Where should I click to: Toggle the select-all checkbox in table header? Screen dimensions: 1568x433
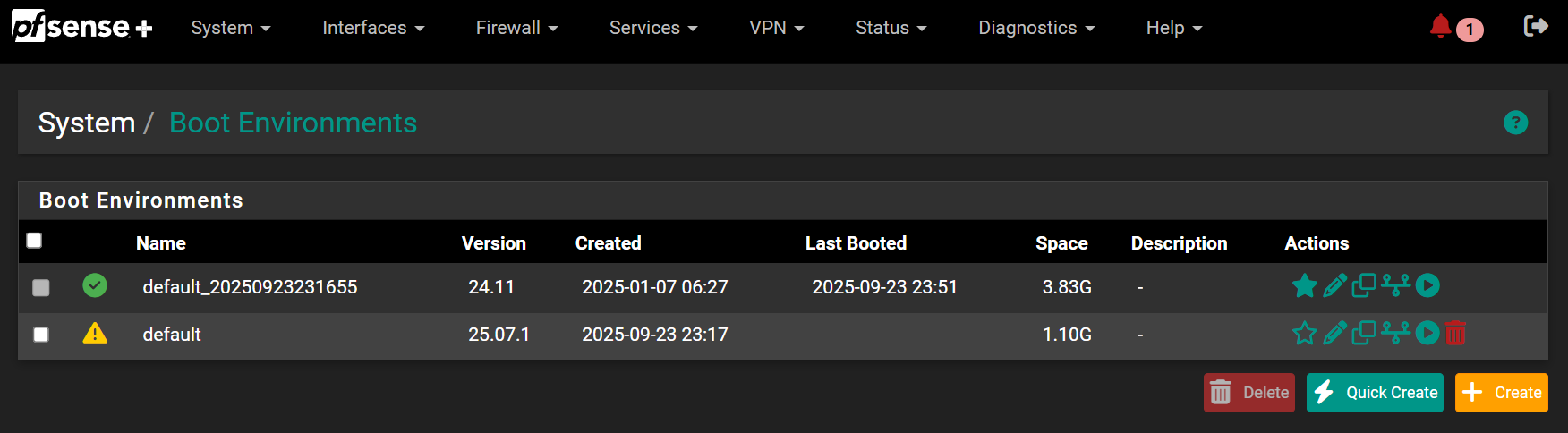tap(34, 241)
